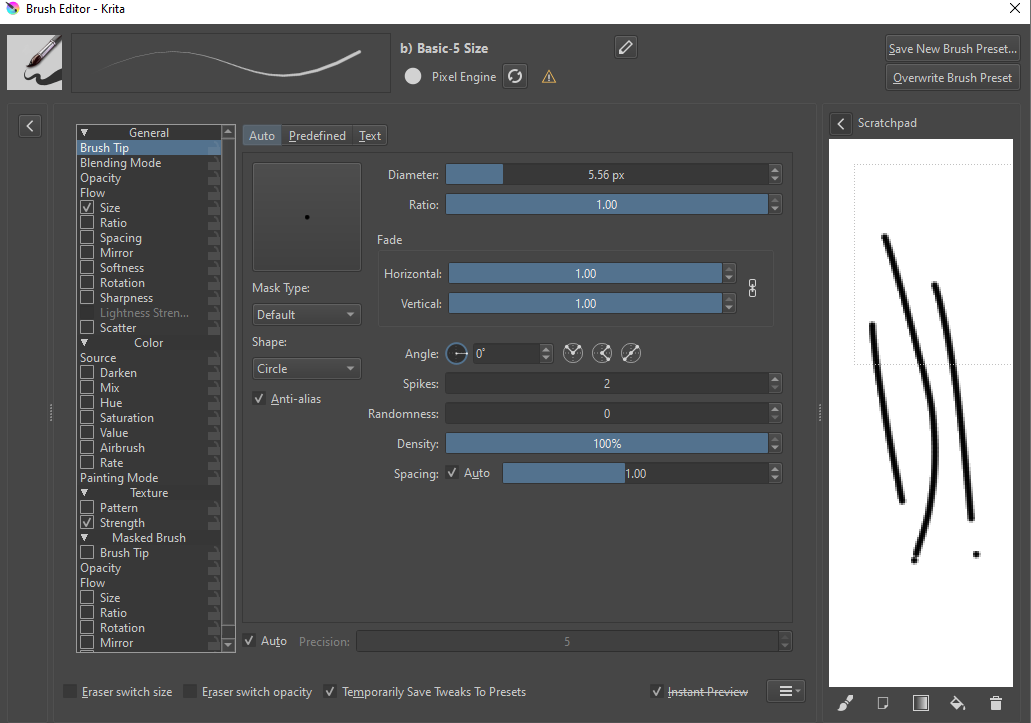Click Save New Brush Preset button
The height and width of the screenshot is (723, 1031).
pos(952,48)
